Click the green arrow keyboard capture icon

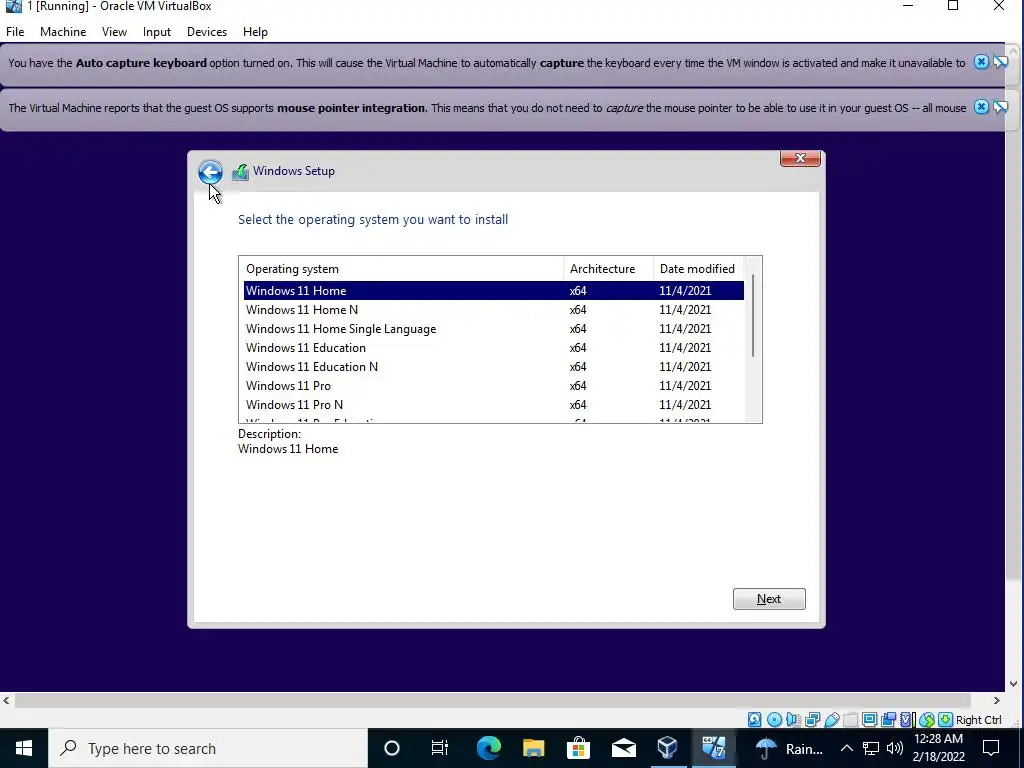[945, 720]
